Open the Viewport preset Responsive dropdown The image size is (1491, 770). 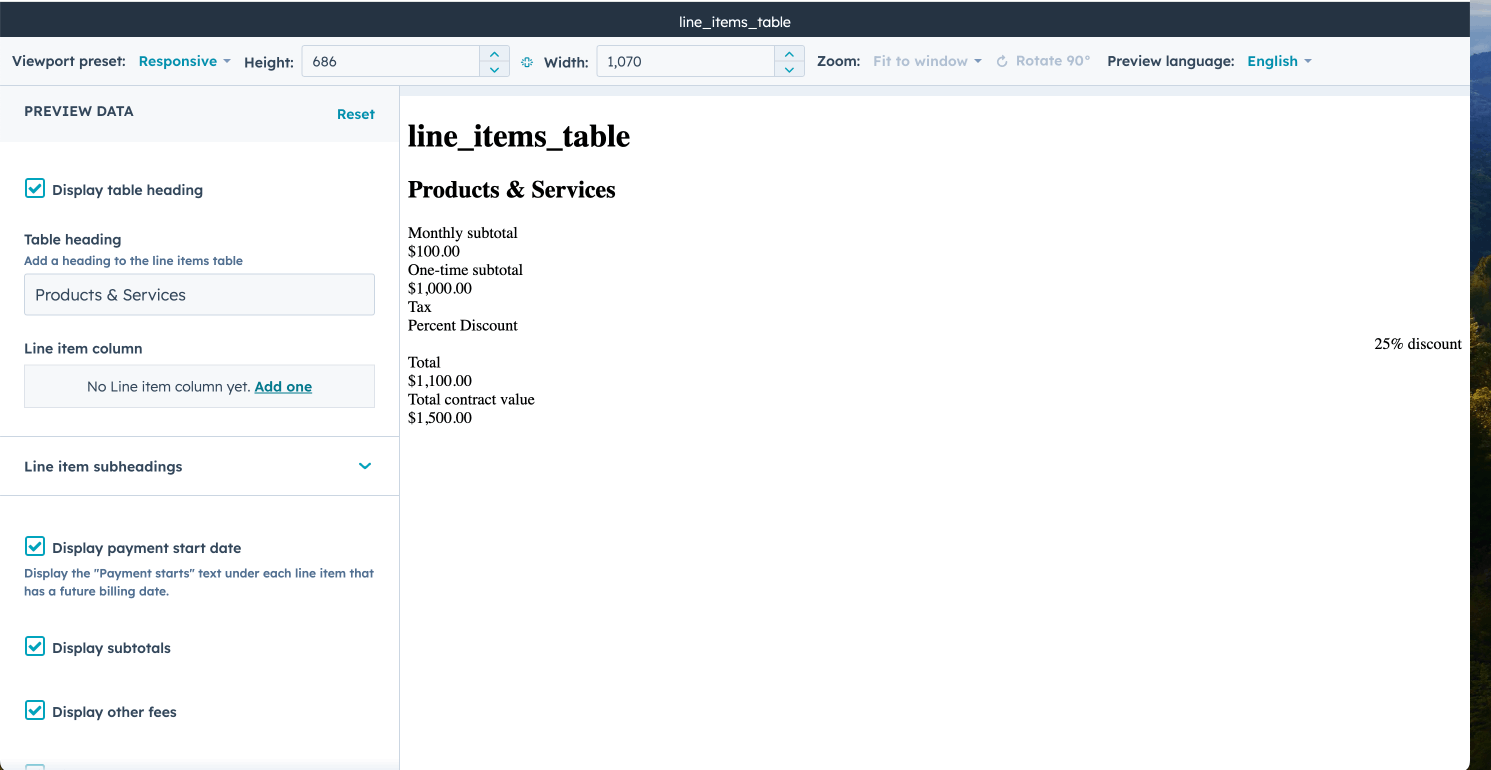pos(184,61)
